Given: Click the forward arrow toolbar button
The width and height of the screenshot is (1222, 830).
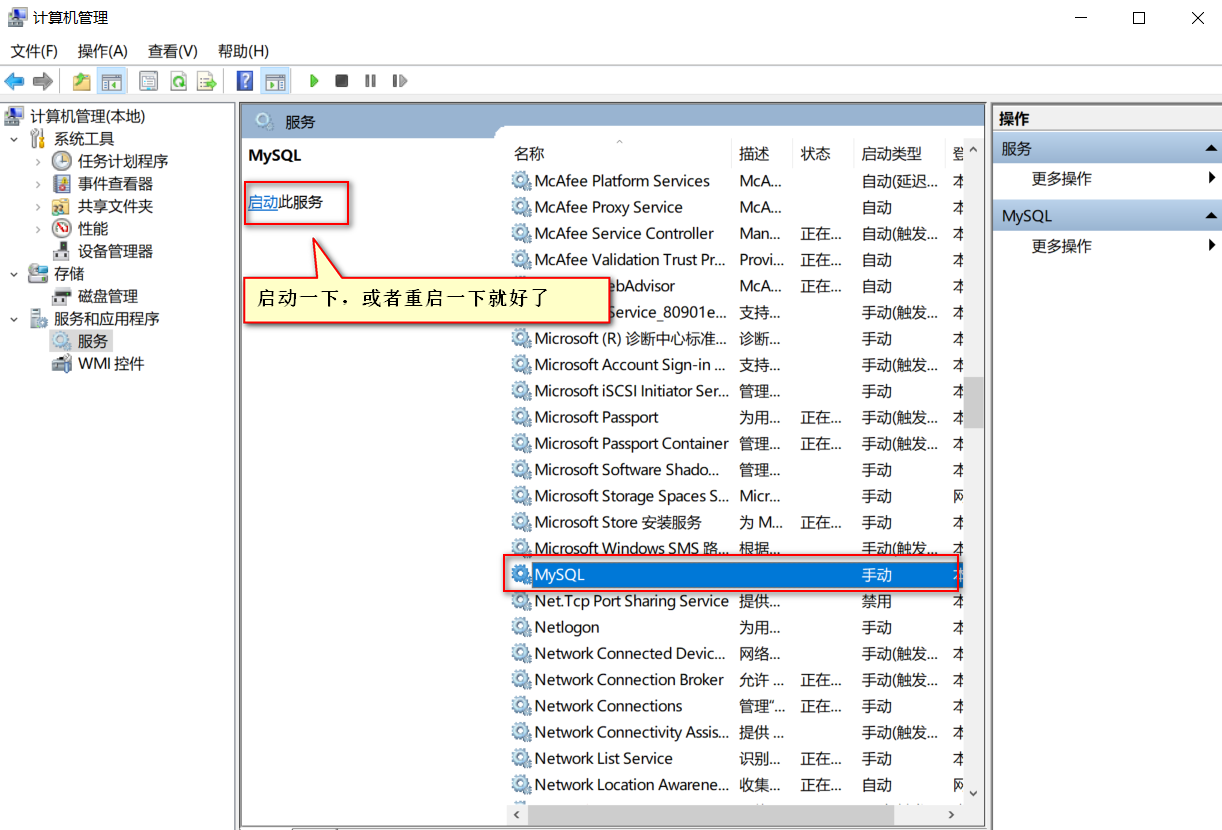Looking at the screenshot, I should click(42, 81).
